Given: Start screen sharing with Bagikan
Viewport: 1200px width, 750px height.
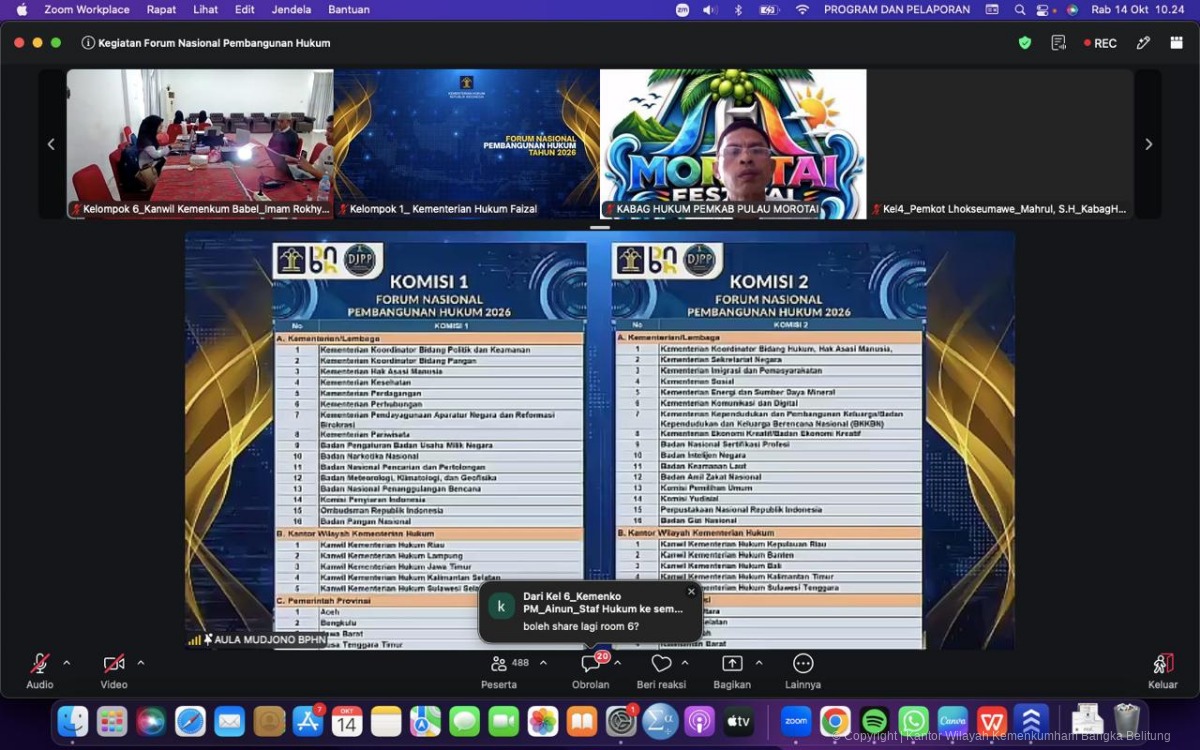Looking at the screenshot, I should point(732,670).
